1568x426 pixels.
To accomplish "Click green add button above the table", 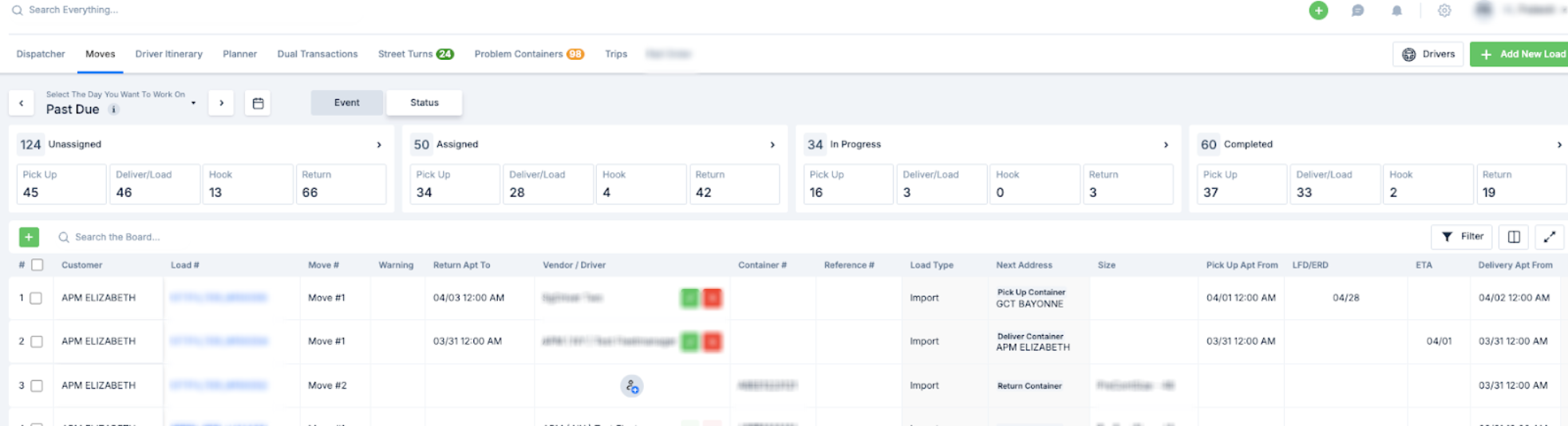I will coord(29,237).
